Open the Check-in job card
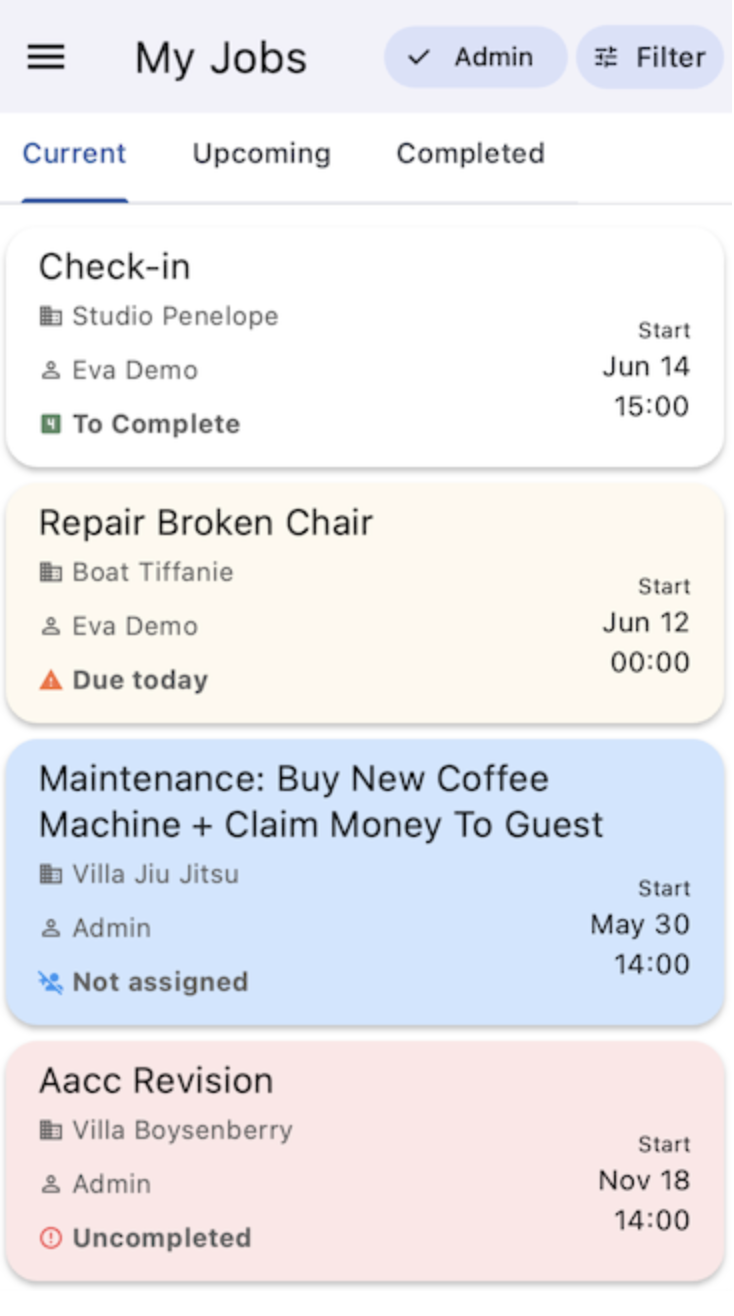 [364, 268]
